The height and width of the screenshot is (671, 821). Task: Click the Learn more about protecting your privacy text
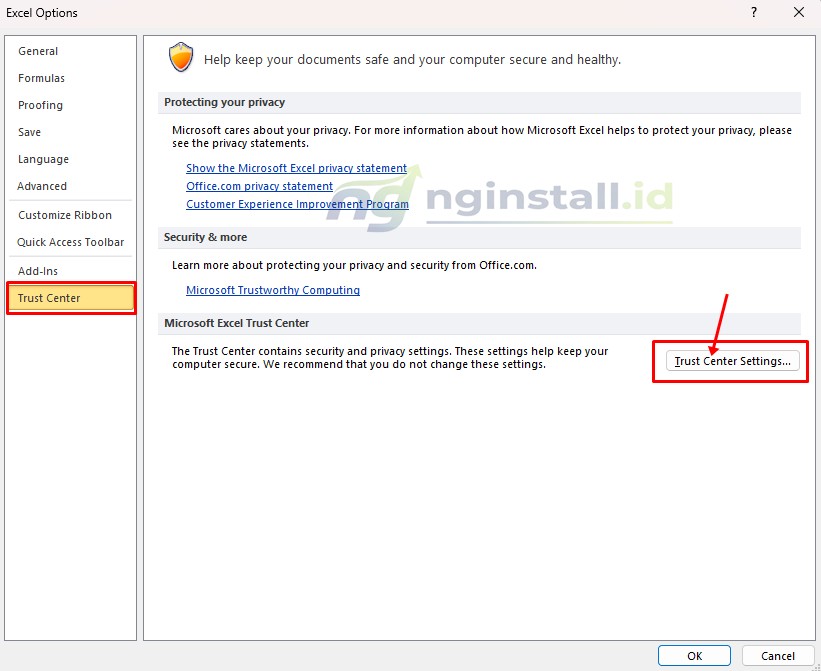354,265
